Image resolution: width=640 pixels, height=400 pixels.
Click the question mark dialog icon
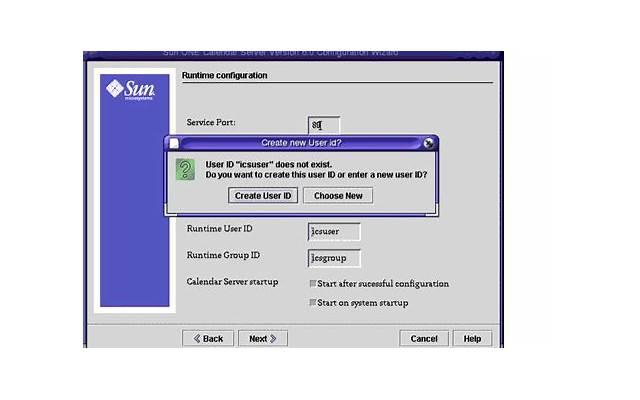point(185,169)
